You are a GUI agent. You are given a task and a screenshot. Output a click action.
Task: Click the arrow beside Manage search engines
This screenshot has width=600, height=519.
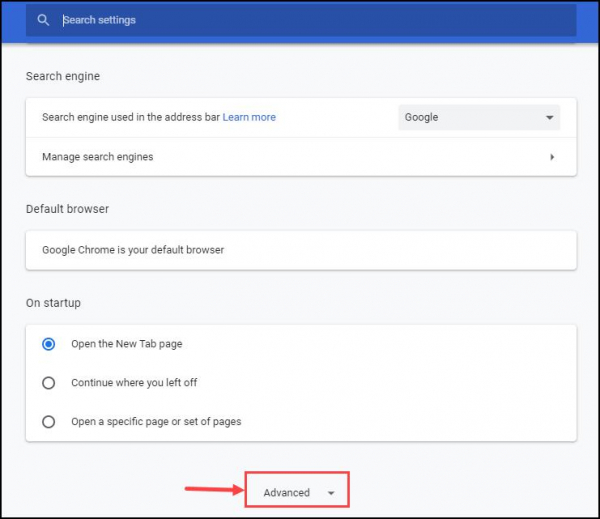(552, 157)
